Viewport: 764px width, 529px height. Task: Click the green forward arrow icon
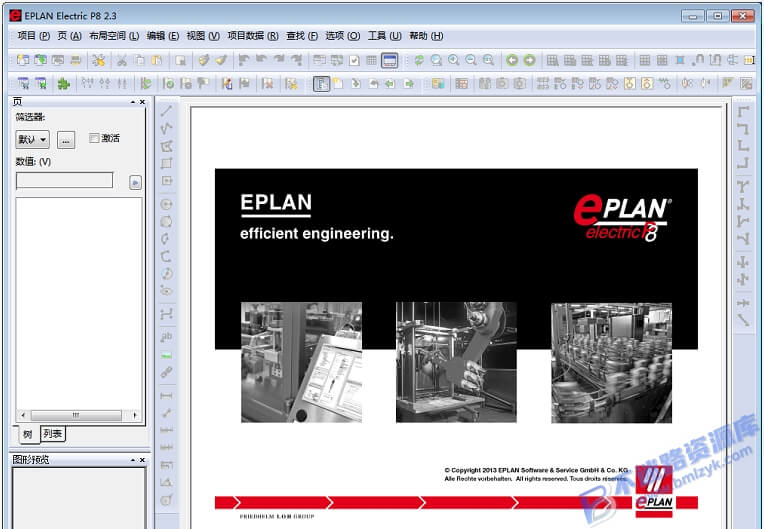(x=529, y=60)
